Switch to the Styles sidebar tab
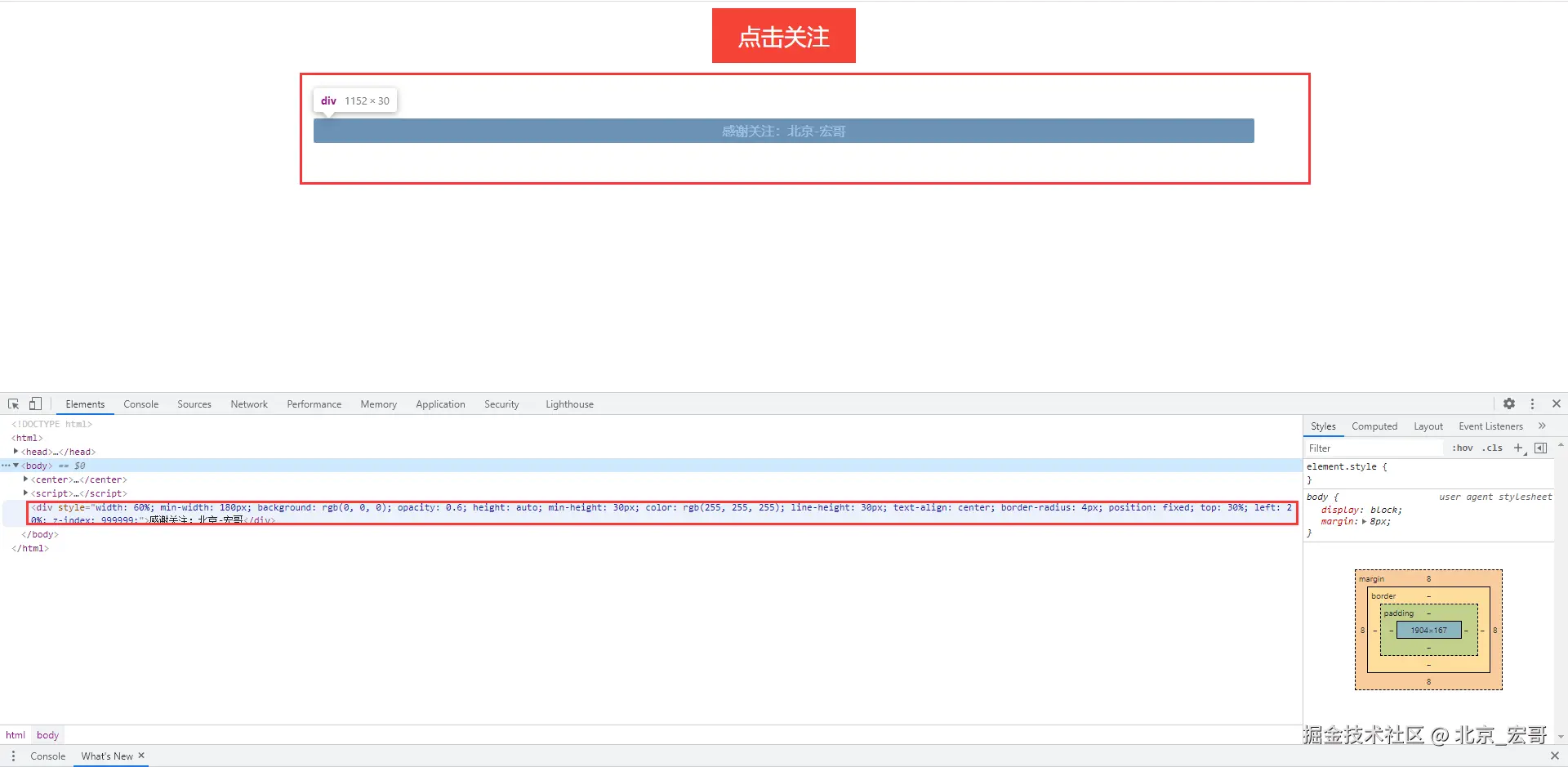This screenshot has width=1568, height=767. 1323,426
